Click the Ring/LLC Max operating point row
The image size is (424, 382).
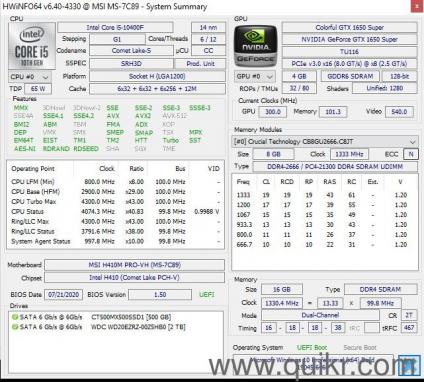115,221
